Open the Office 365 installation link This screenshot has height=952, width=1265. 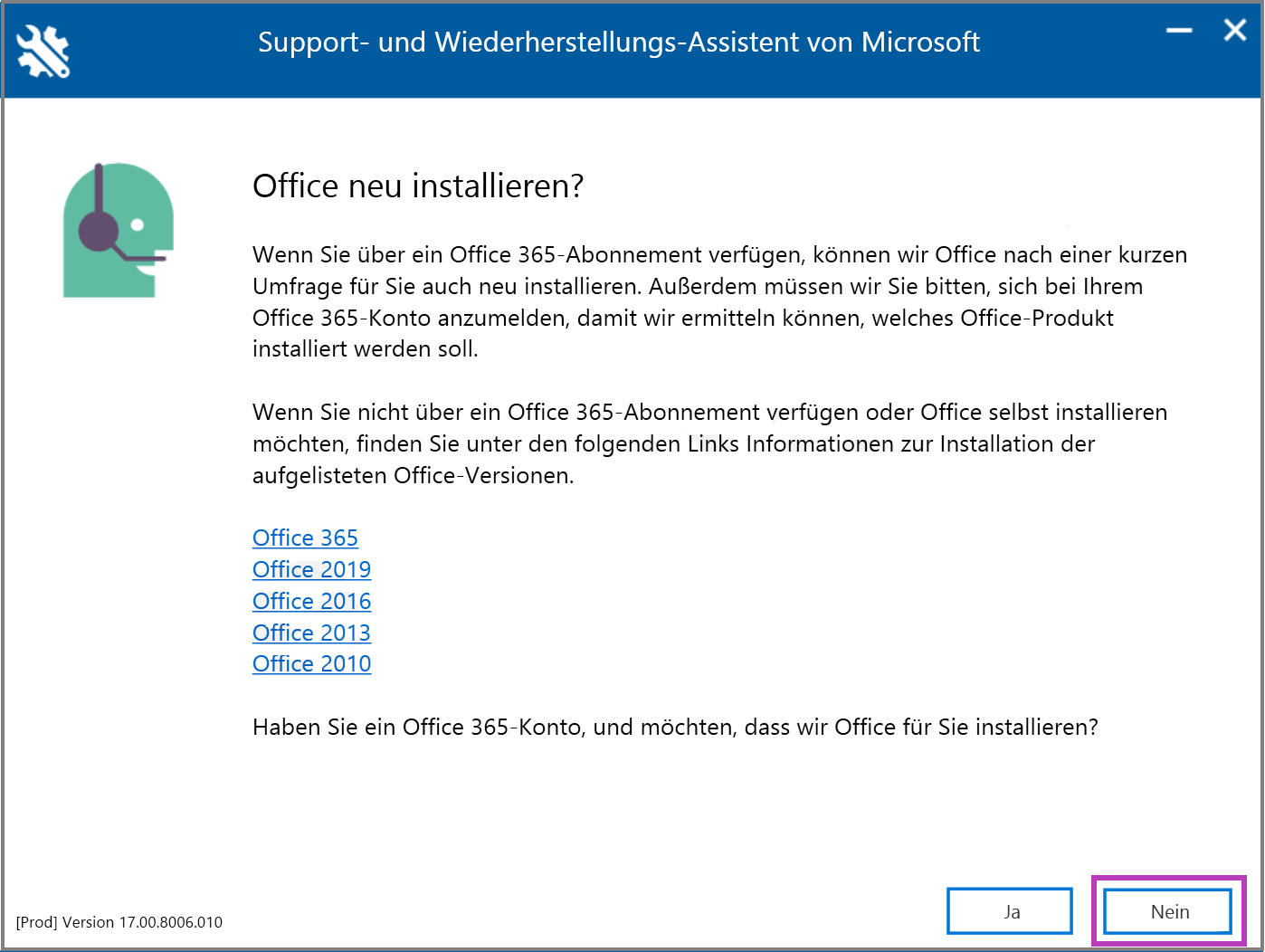tap(305, 538)
